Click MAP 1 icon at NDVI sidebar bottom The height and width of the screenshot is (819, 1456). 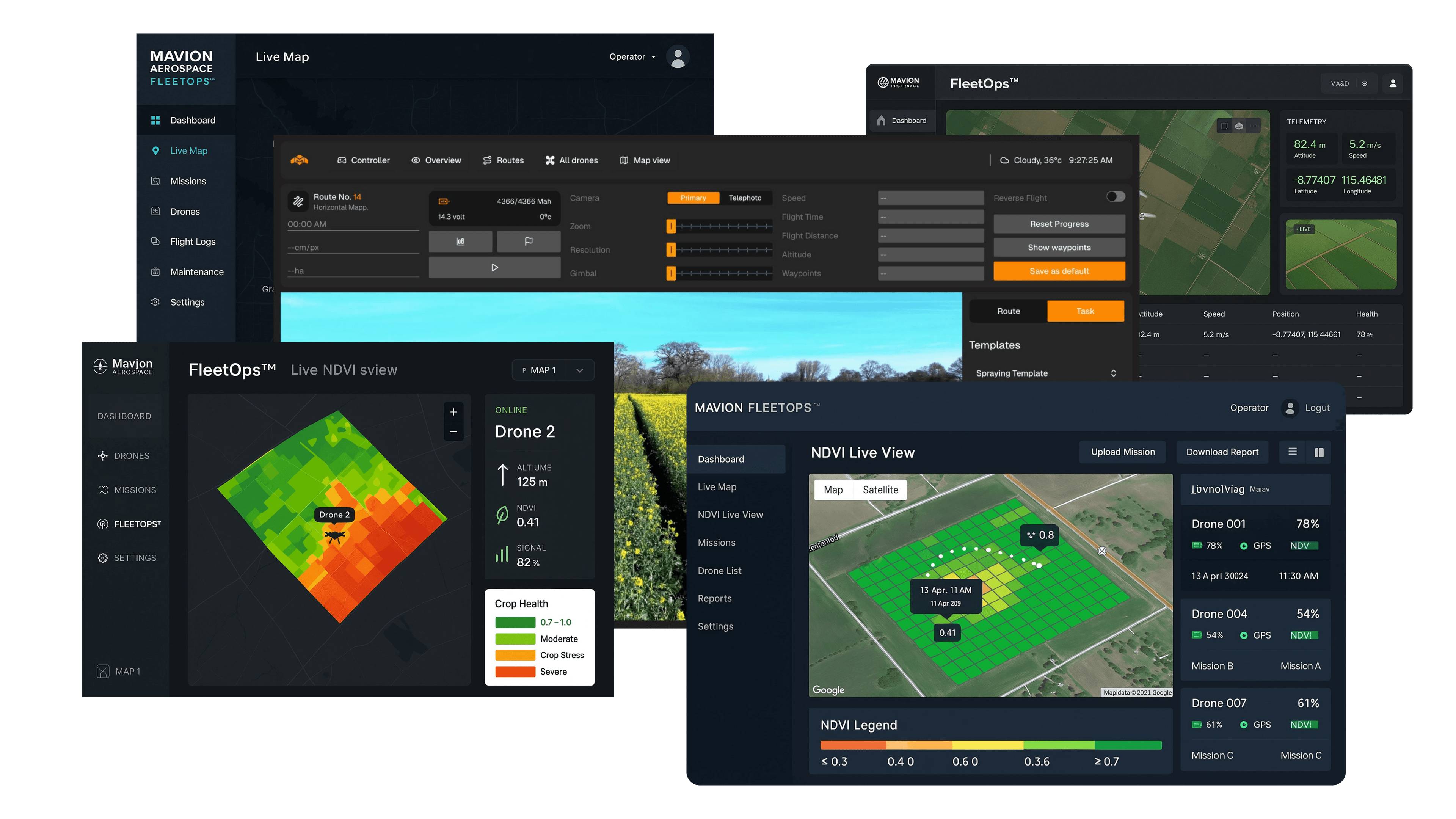pos(103,671)
